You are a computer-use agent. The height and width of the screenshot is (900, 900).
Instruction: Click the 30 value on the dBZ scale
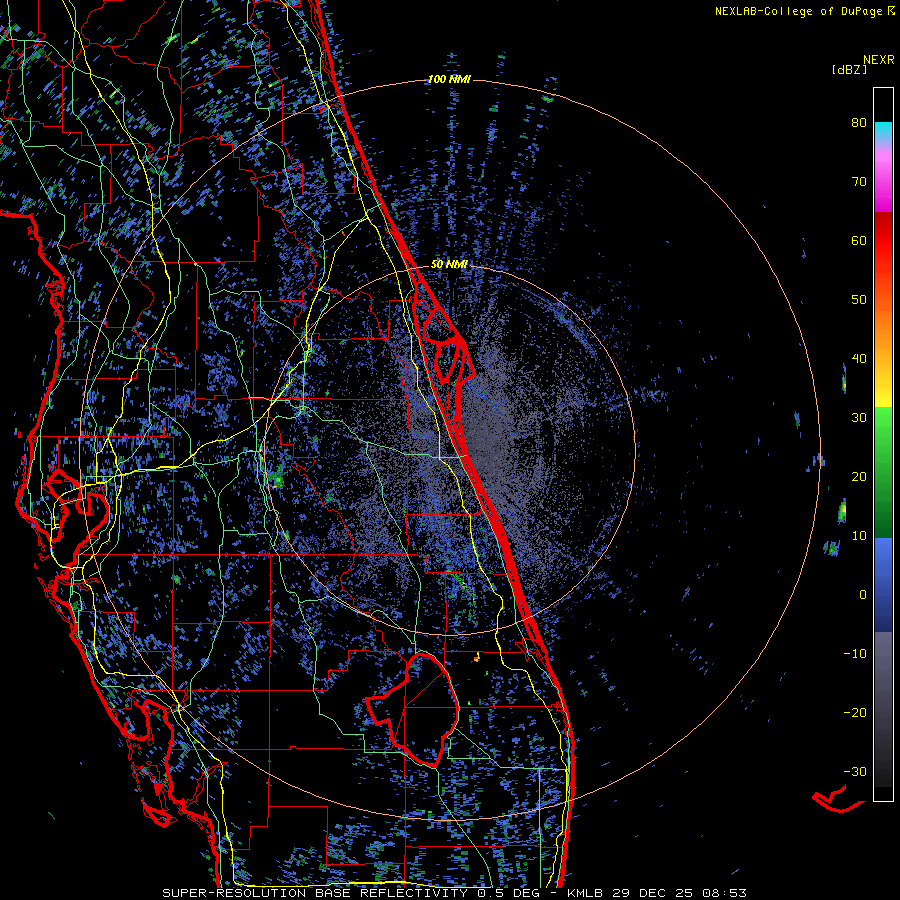(859, 417)
